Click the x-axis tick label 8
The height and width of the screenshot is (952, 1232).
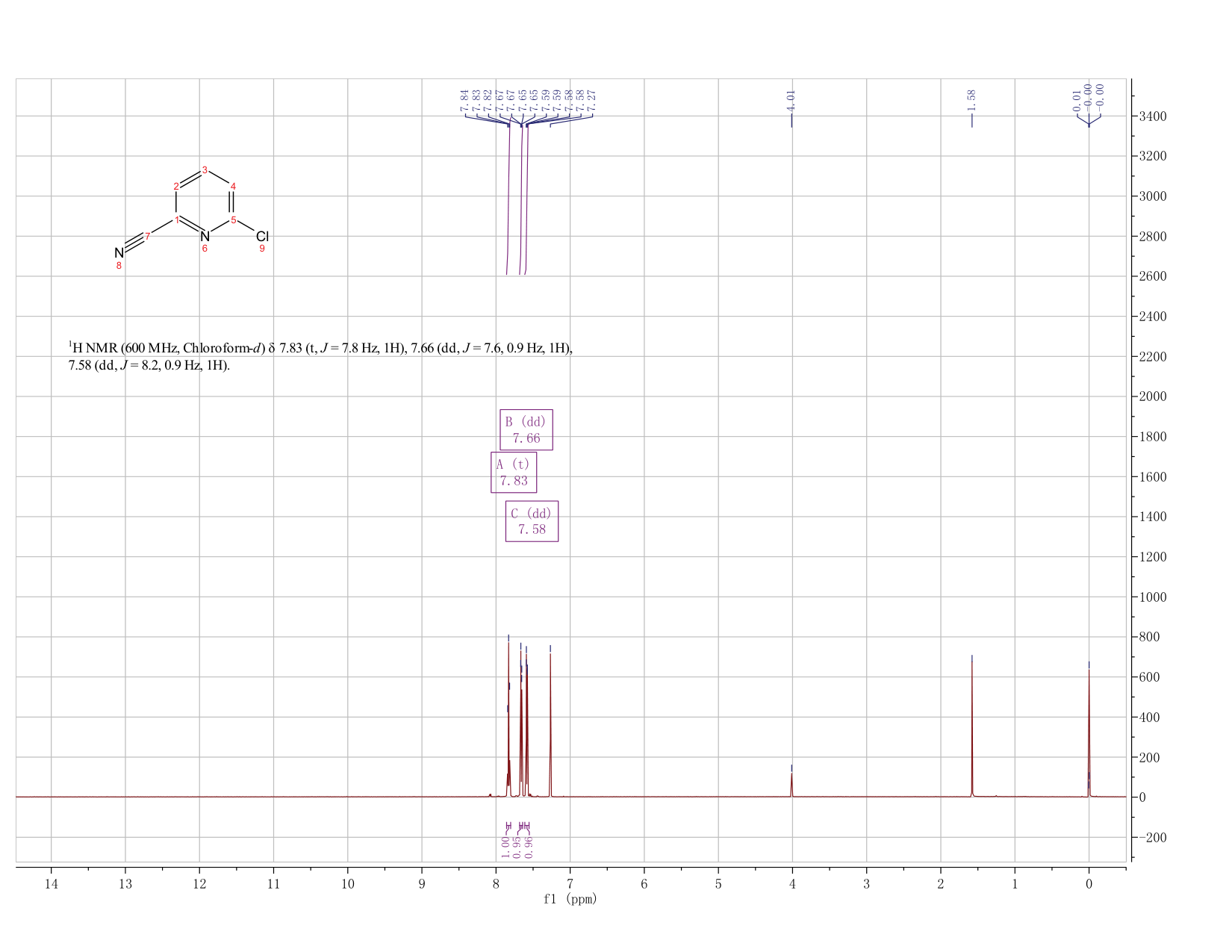pyautogui.click(x=496, y=884)
